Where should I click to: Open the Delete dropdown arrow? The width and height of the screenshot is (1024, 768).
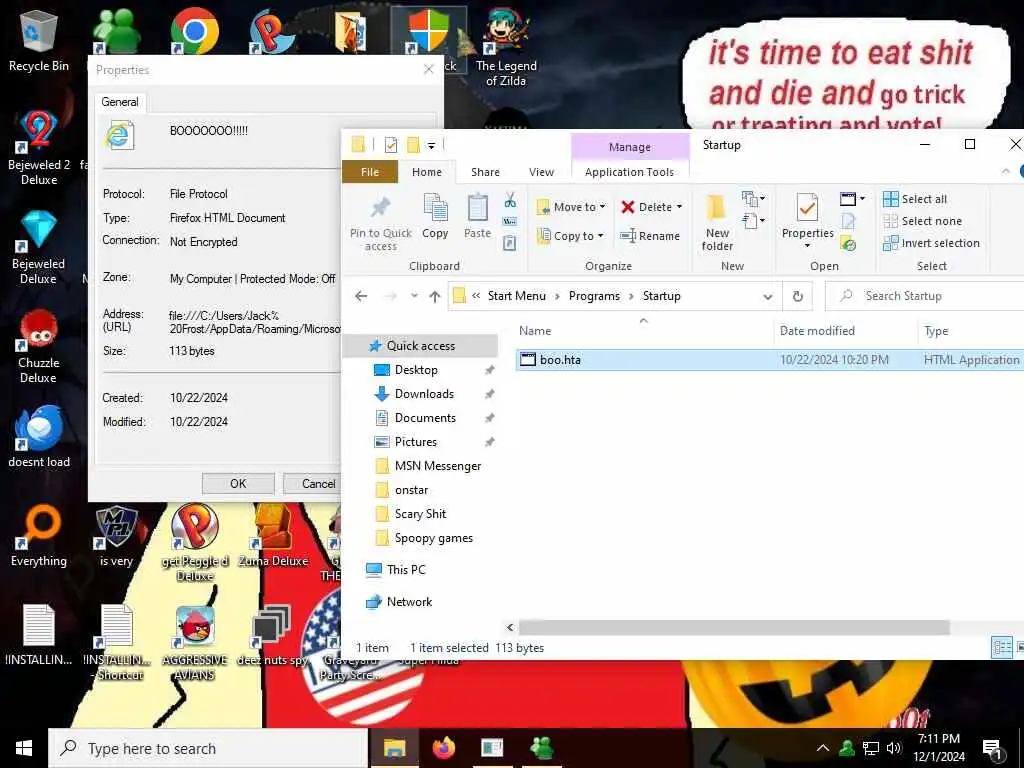coord(679,207)
